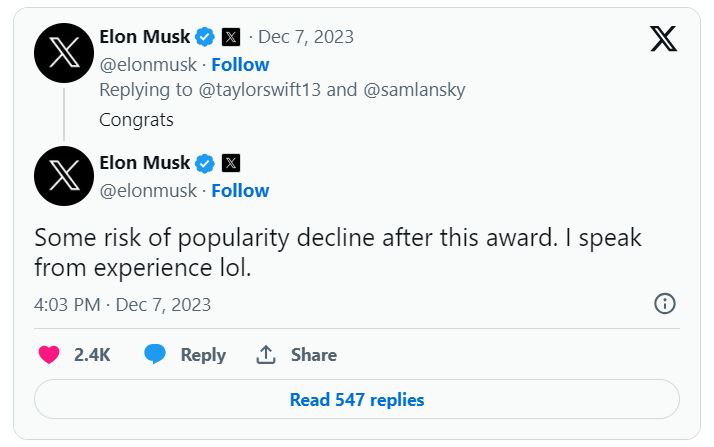Image resolution: width=714 pixels, height=447 pixels.
Task: Click blue verified badge on second tweet
Action: (205, 163)
